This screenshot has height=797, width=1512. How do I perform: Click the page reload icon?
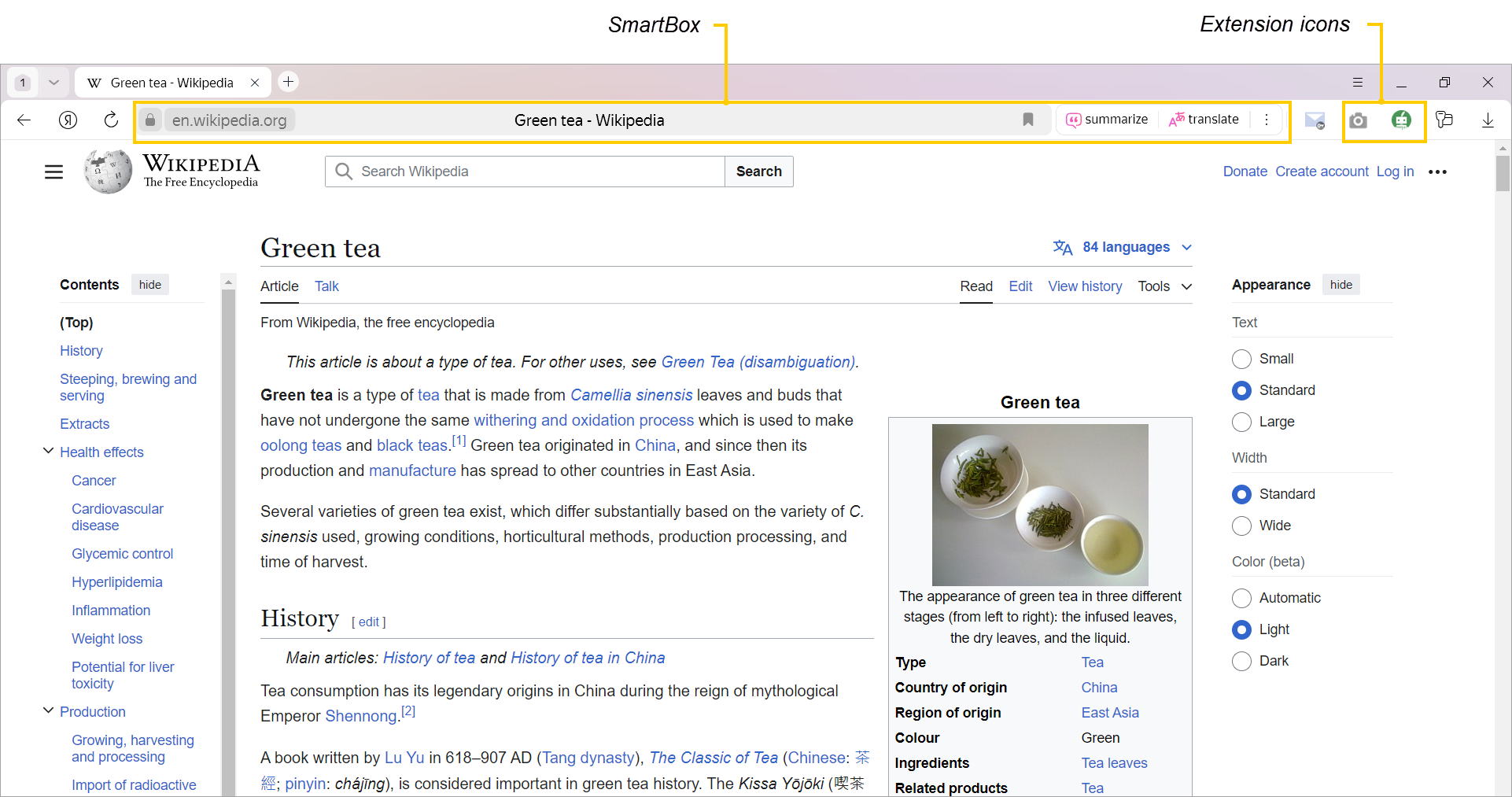tap(111, 120)
